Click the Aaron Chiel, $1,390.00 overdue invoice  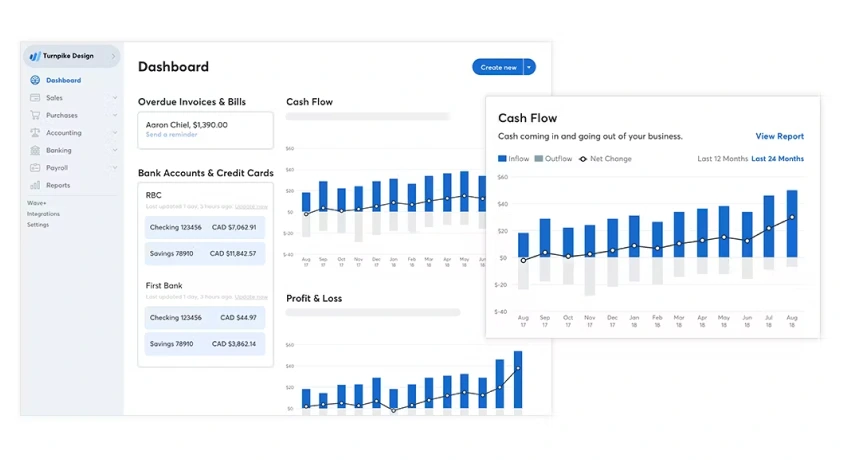tap(186, 125)
